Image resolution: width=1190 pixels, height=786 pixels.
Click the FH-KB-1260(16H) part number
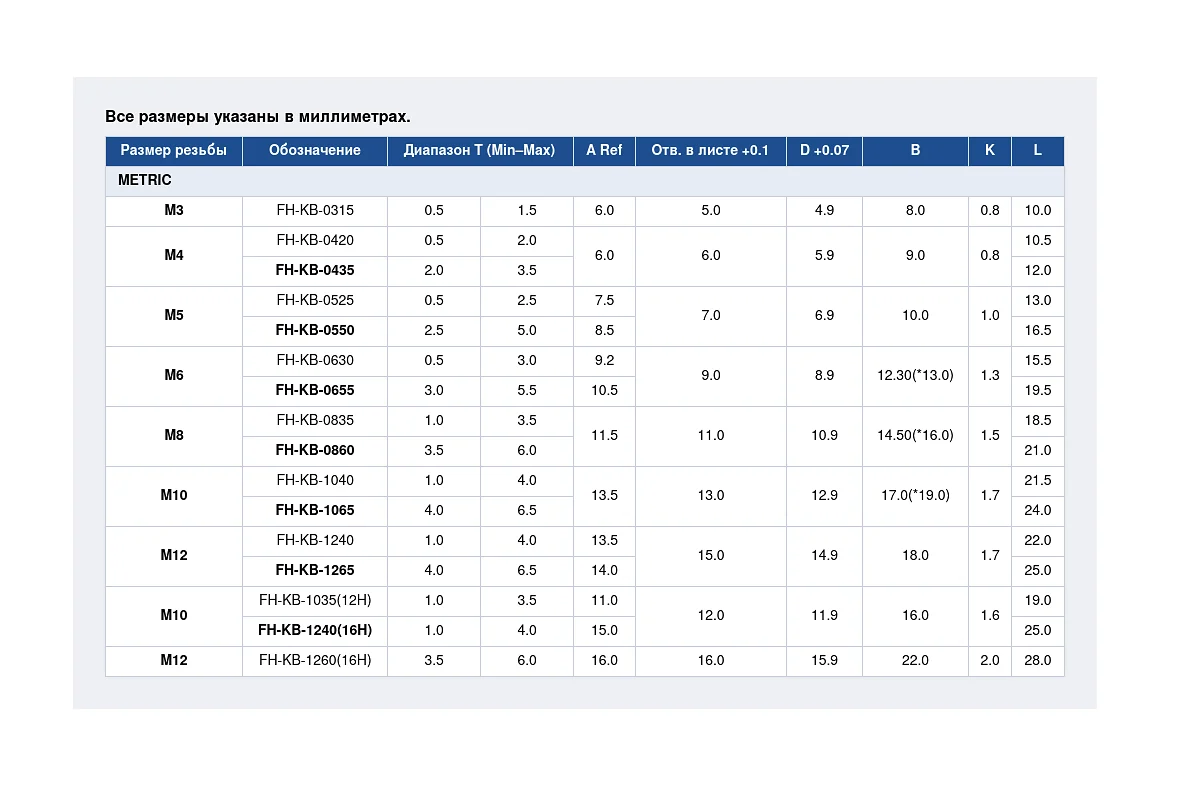[x=315, y=660]
